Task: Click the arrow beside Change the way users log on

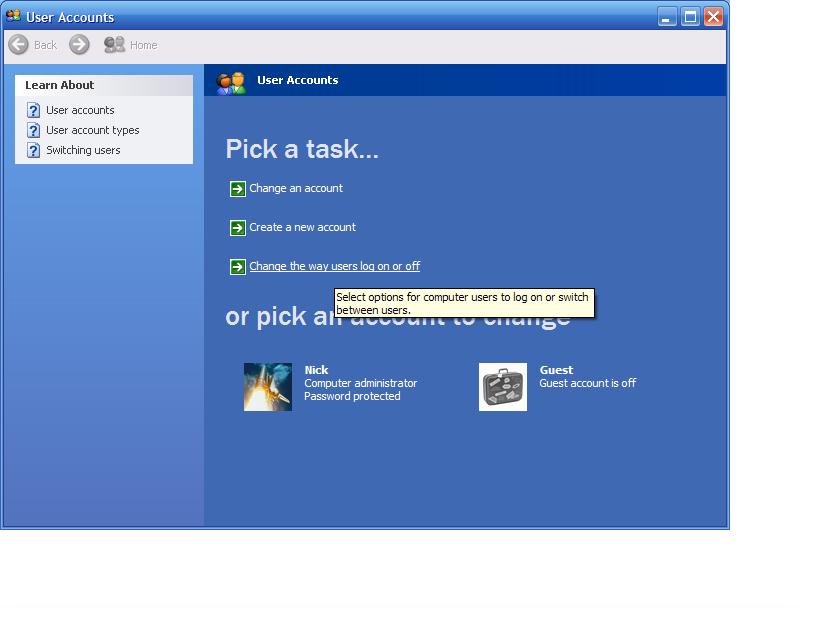Action: [x=236, y=266]
